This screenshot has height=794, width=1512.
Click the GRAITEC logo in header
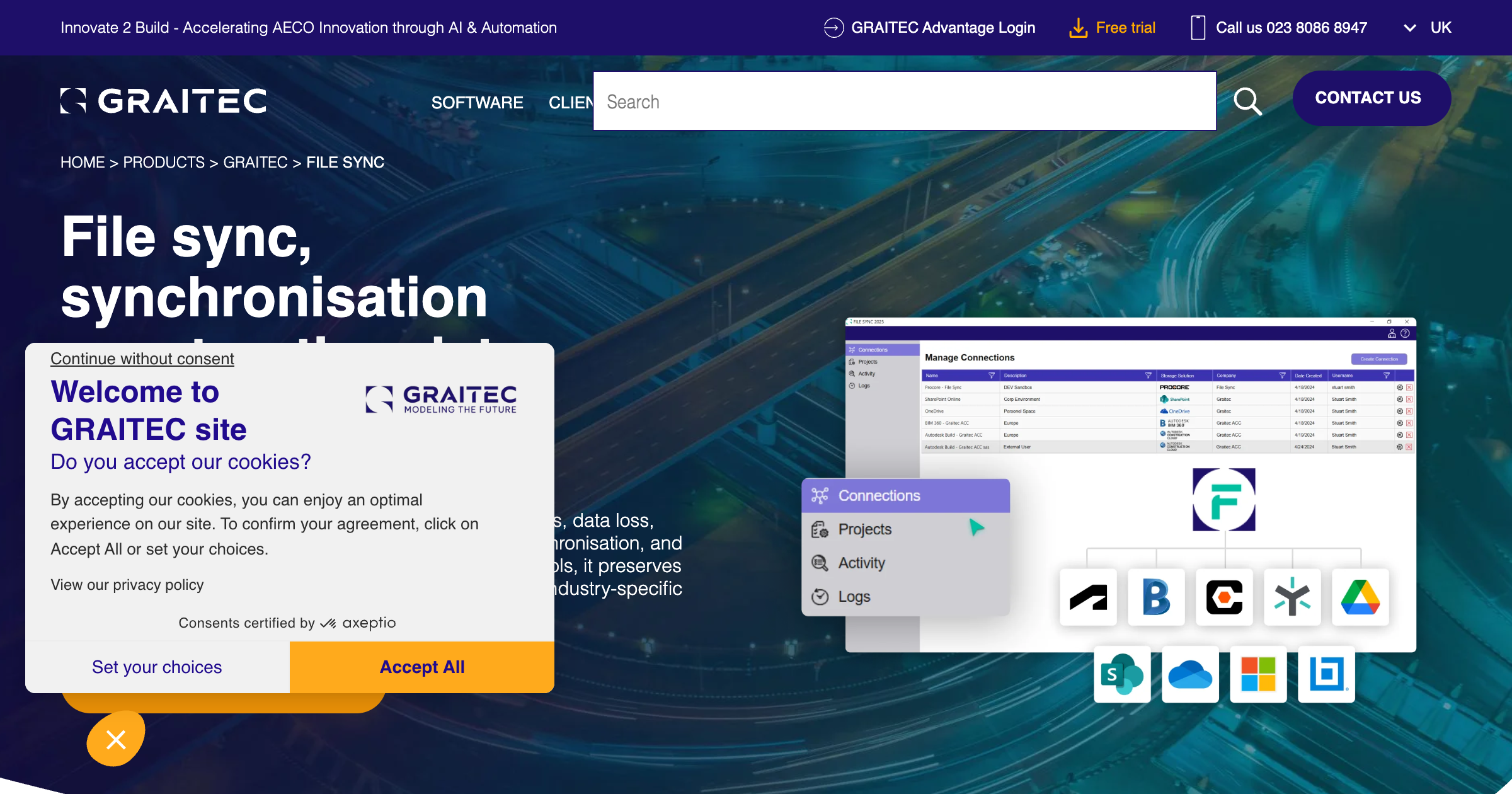point(163,101)
